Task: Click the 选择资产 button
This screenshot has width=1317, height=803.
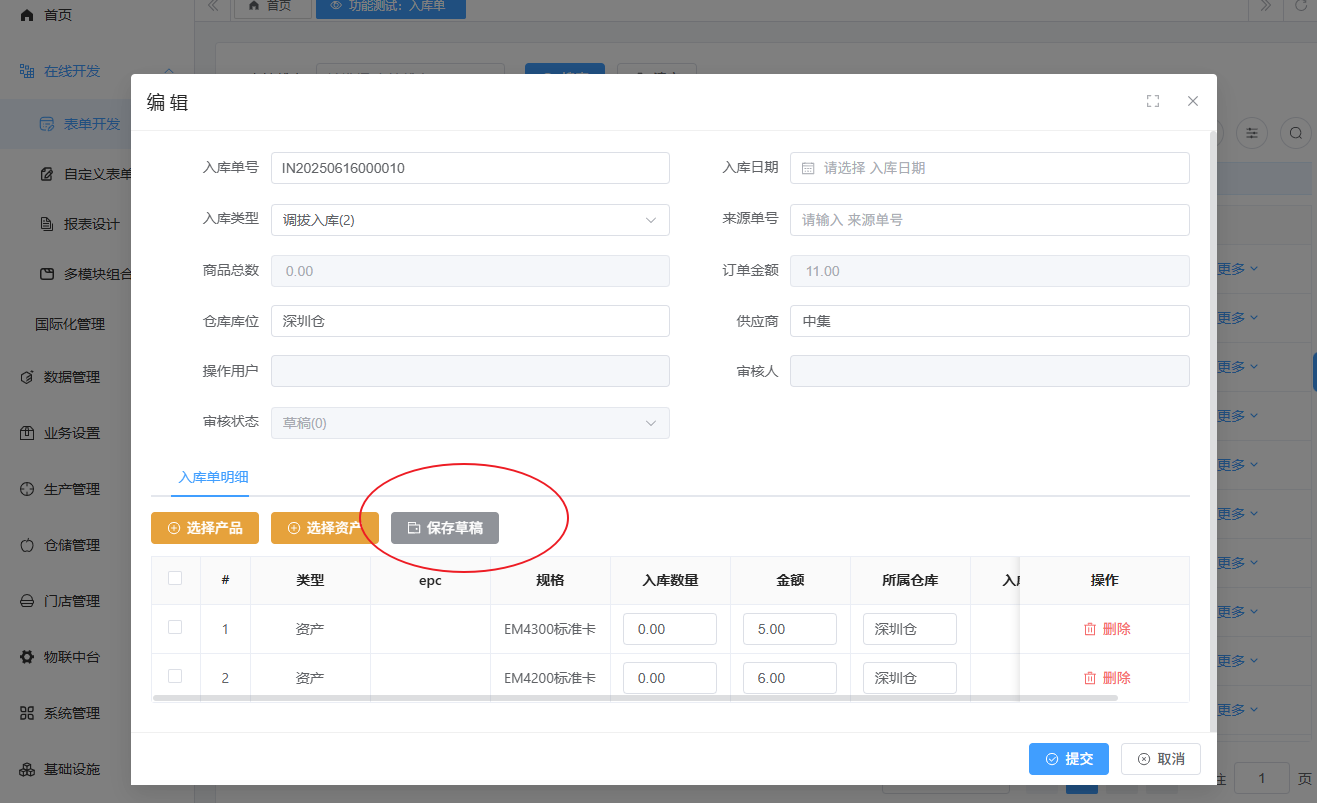Action: coord(325,528)
